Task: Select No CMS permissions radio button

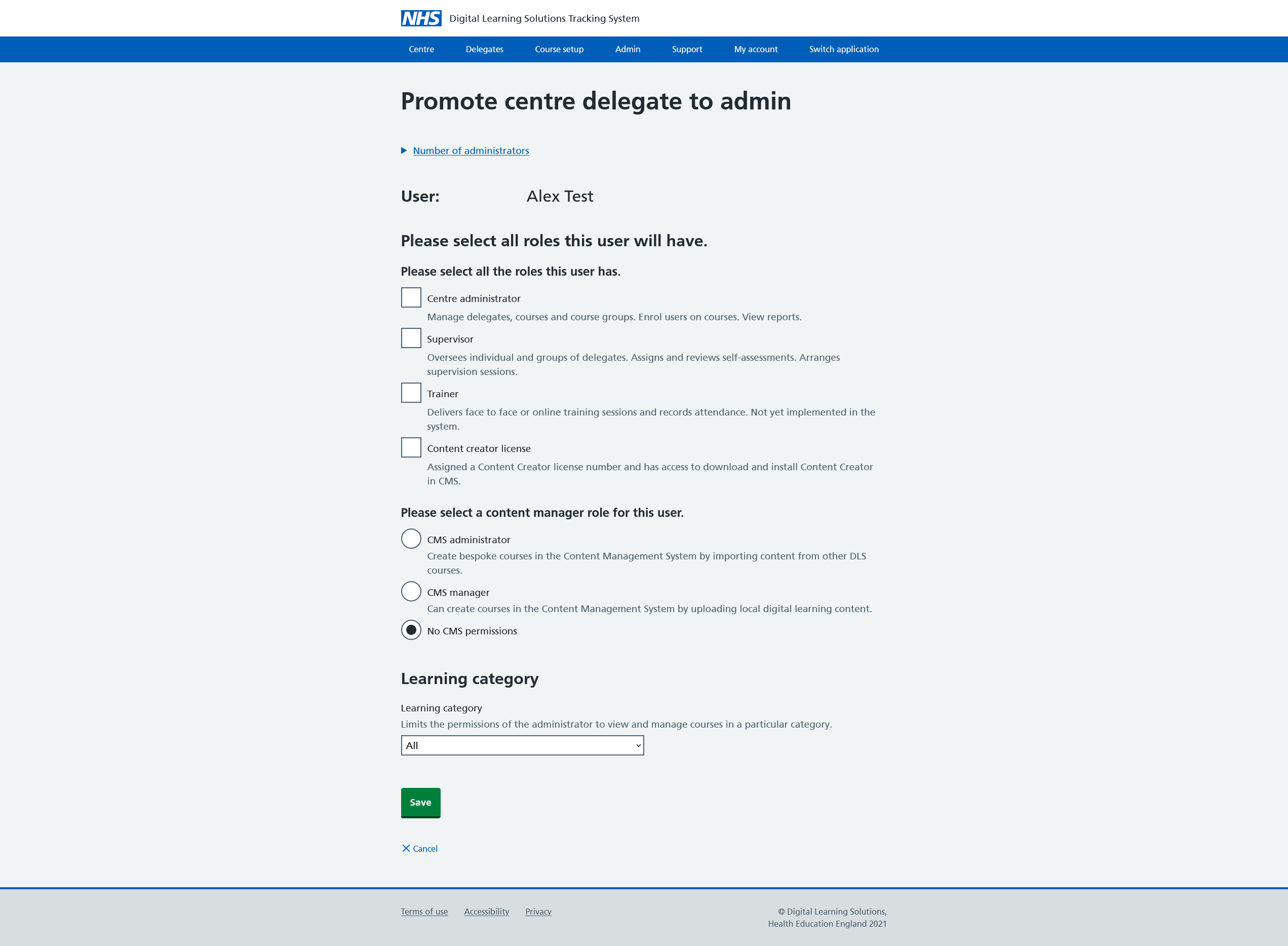Action: [411, 630]
